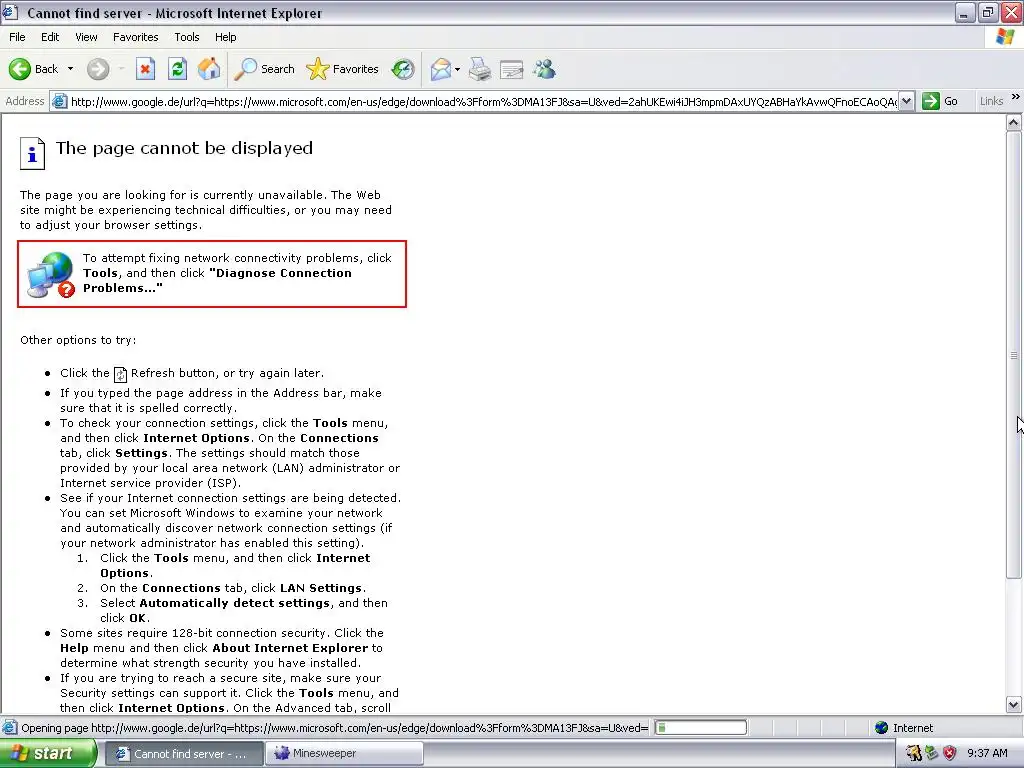
Task: Open the Search pane button
Action: [x=264, y=69]
